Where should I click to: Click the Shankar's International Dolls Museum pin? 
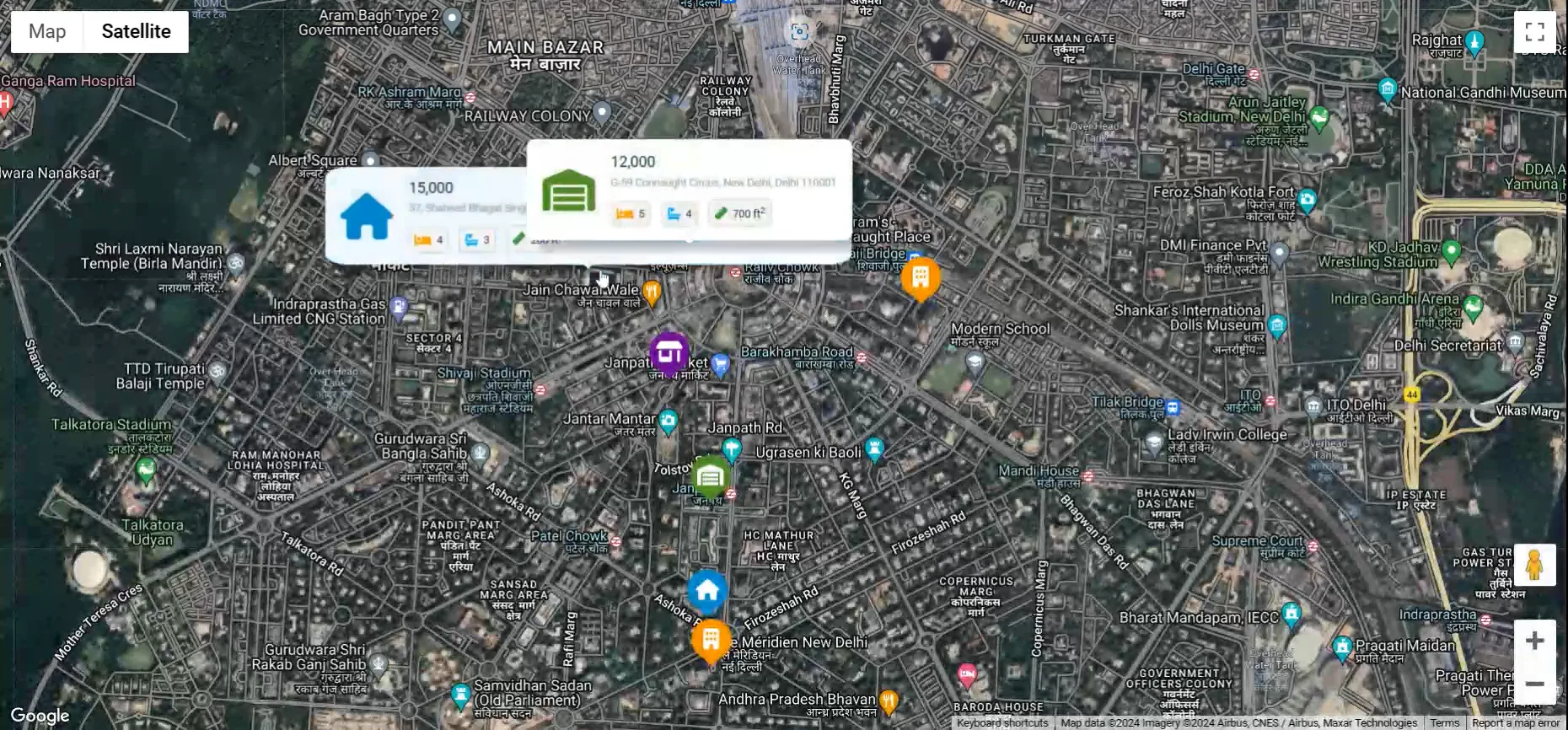1277,325
